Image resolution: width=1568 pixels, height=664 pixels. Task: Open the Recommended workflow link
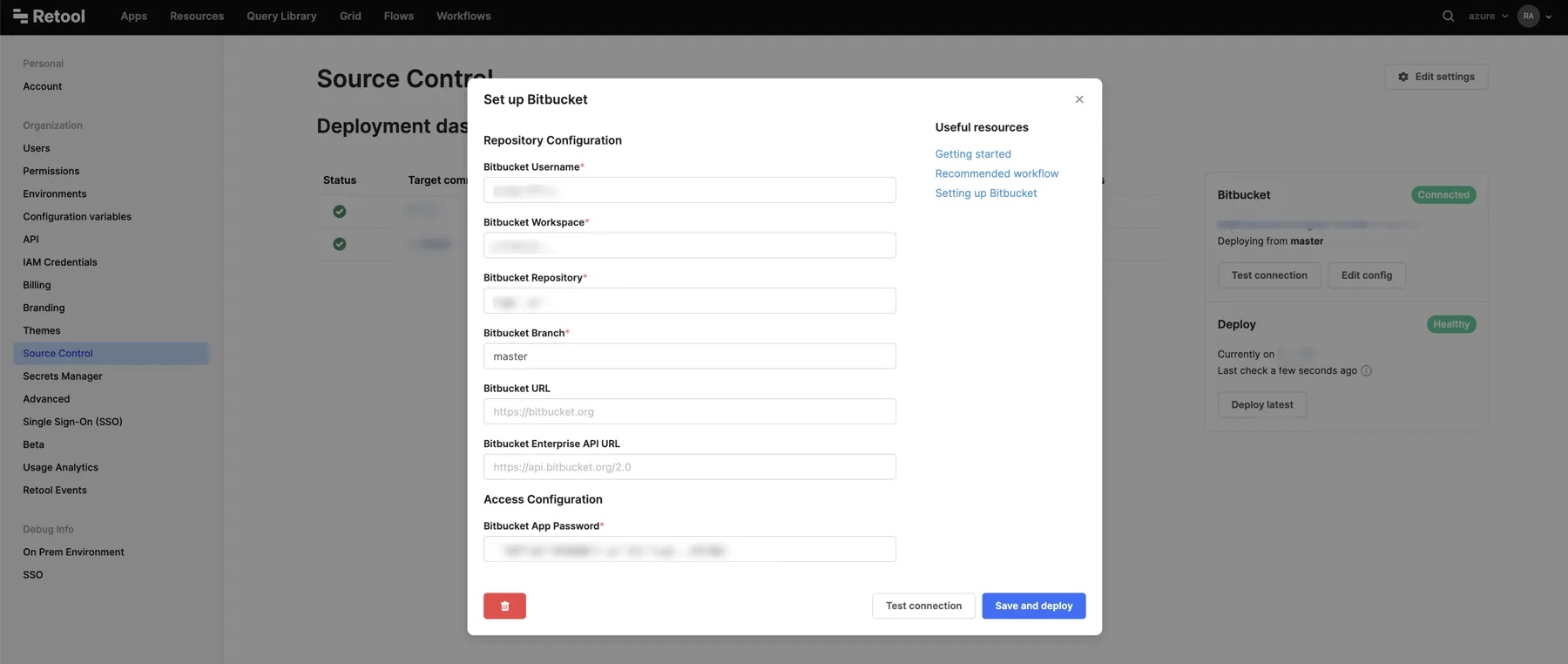(x=997, y=173)
